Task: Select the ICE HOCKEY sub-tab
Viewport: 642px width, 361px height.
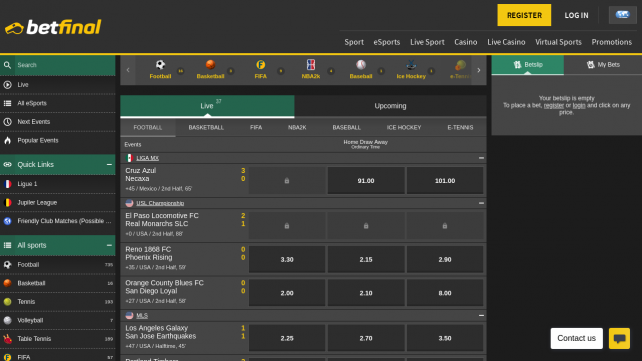Action: 404,128
